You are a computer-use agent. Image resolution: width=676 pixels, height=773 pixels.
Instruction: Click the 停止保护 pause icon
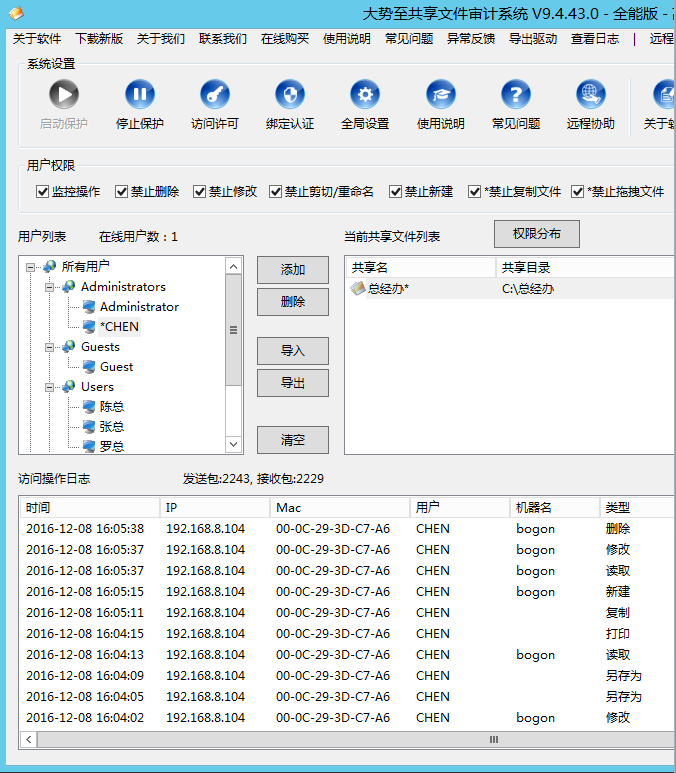140,96
